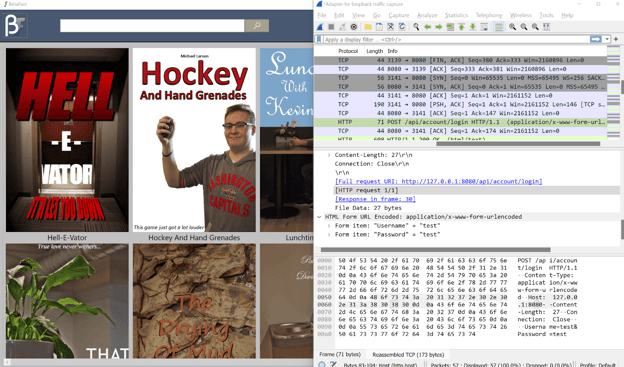Open the View menu
Screen dimensions: 624x367
pos(358,16)
